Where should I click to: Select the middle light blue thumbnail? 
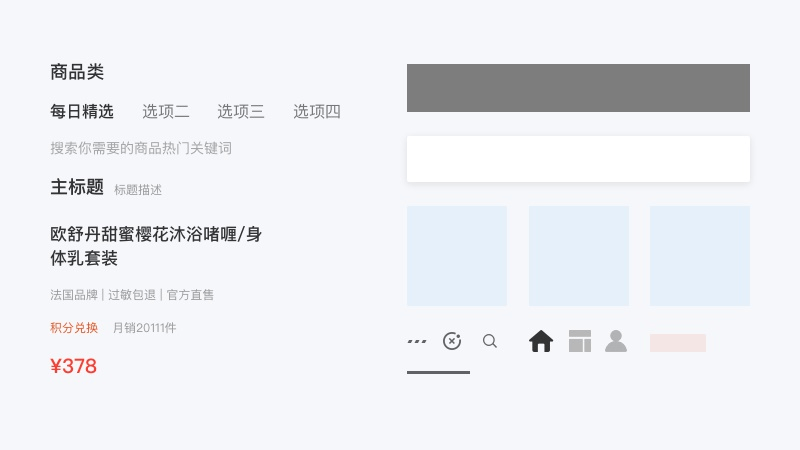click(579, 256)
